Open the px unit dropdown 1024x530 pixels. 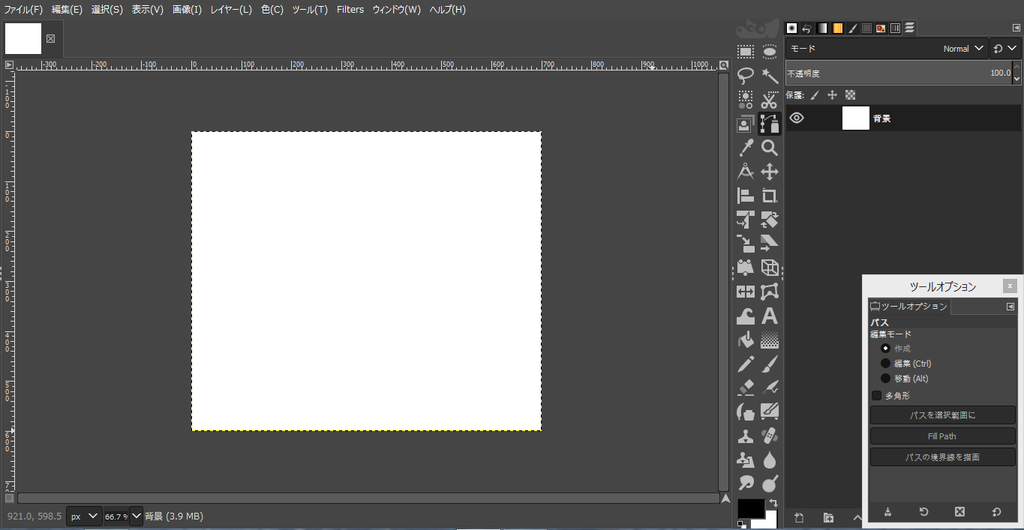[x=84, y=516]
